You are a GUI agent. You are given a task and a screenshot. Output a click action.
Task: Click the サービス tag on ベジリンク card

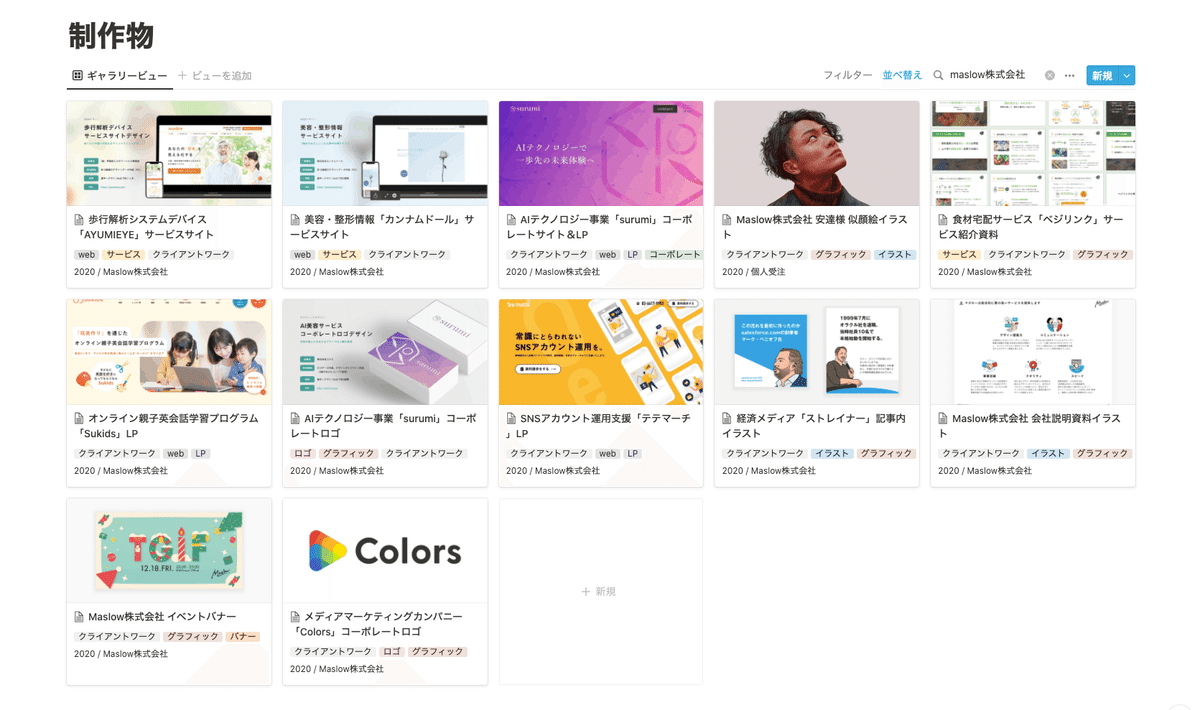click(959, 255)
